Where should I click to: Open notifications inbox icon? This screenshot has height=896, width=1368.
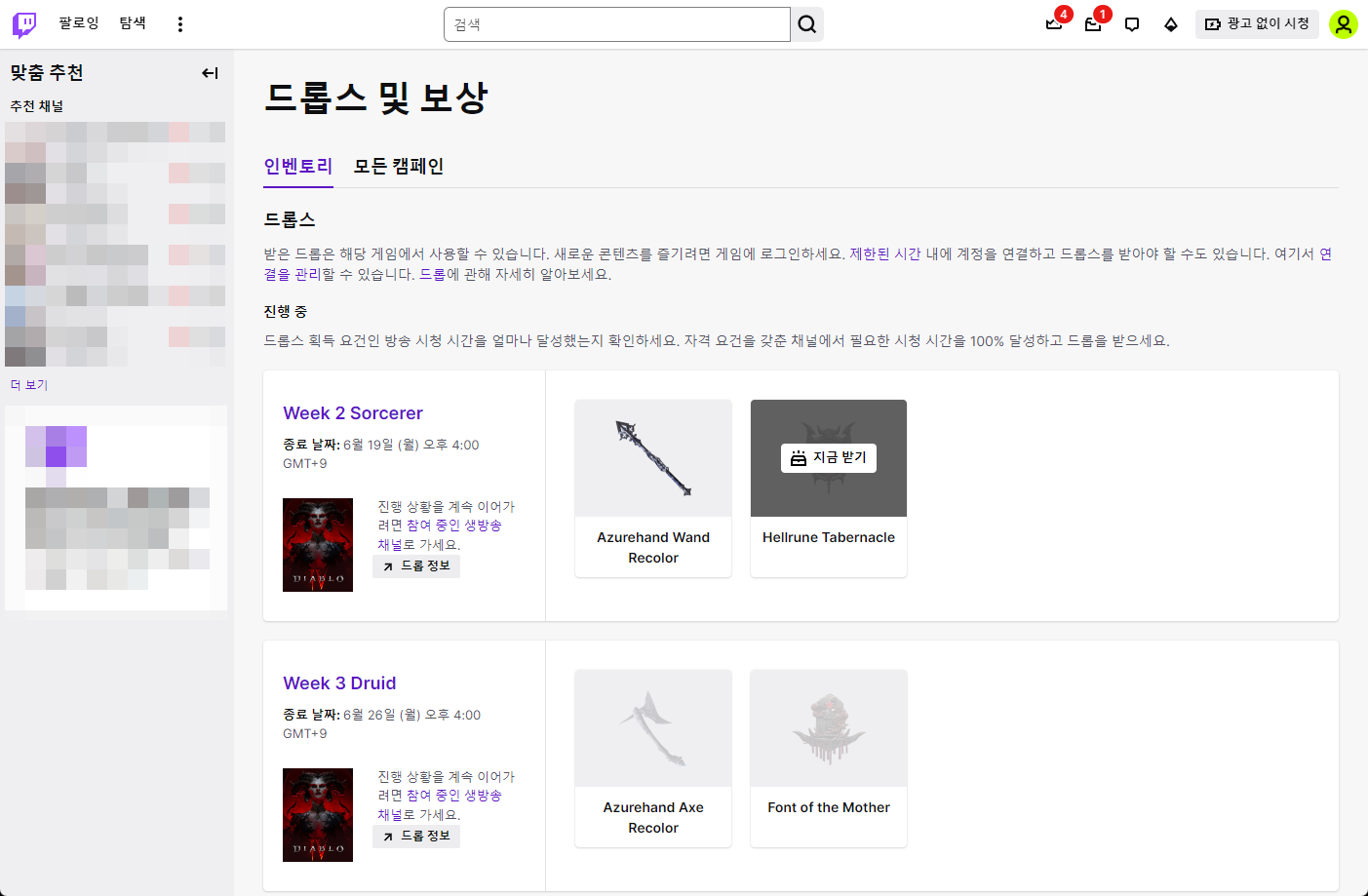[x=1093, y=24]
